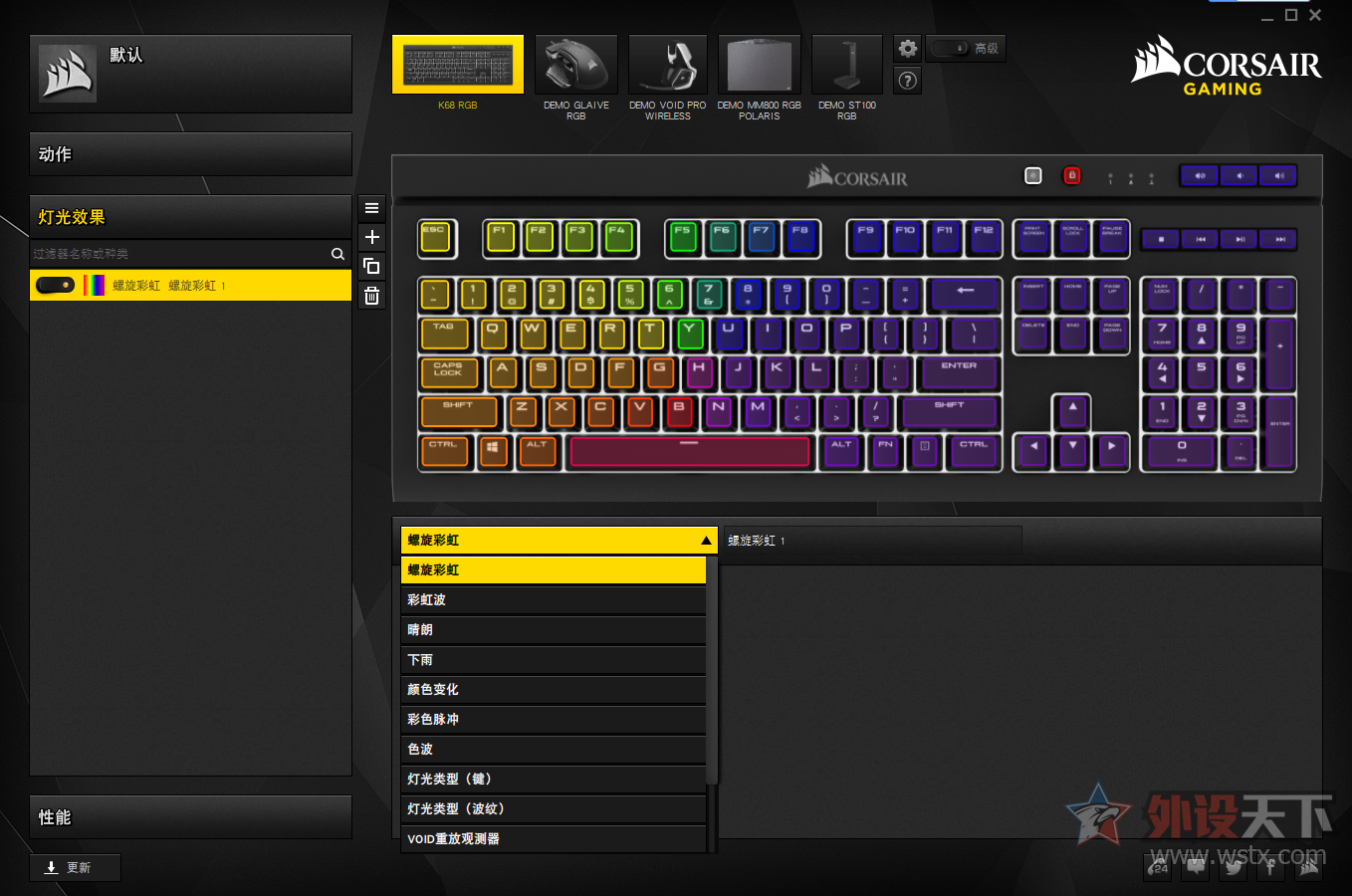Open the 默认 default profile header
The height and width of the screenshot is (896, 1352).
(190, 74)
